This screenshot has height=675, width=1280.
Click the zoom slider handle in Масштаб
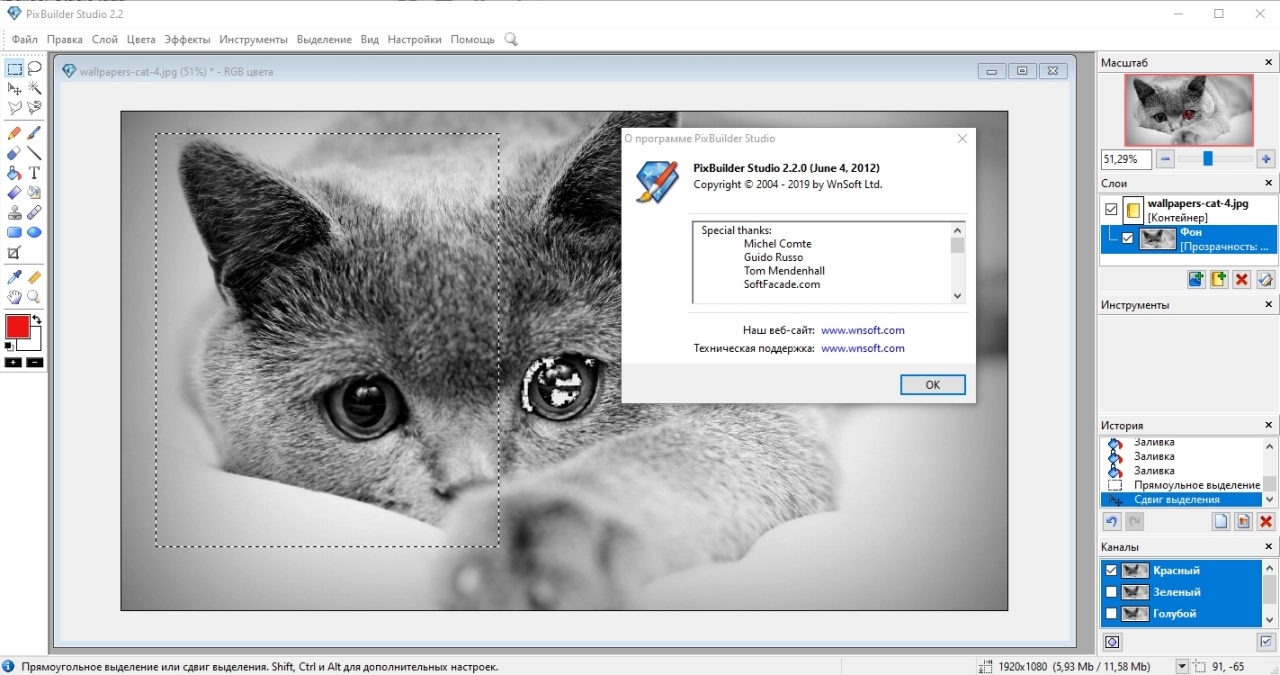1208,159
